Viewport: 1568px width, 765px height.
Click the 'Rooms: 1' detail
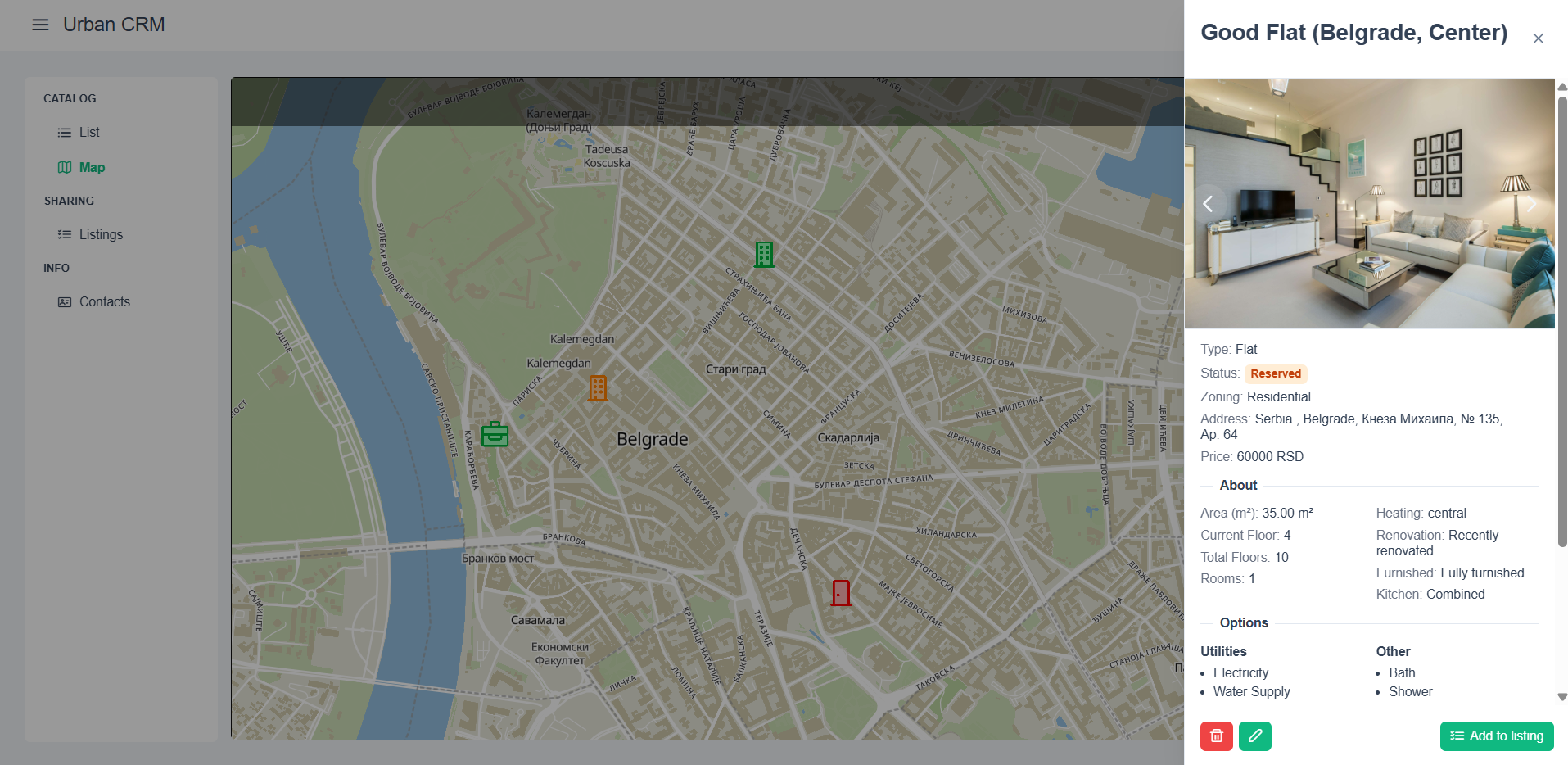pos(1227,578)
